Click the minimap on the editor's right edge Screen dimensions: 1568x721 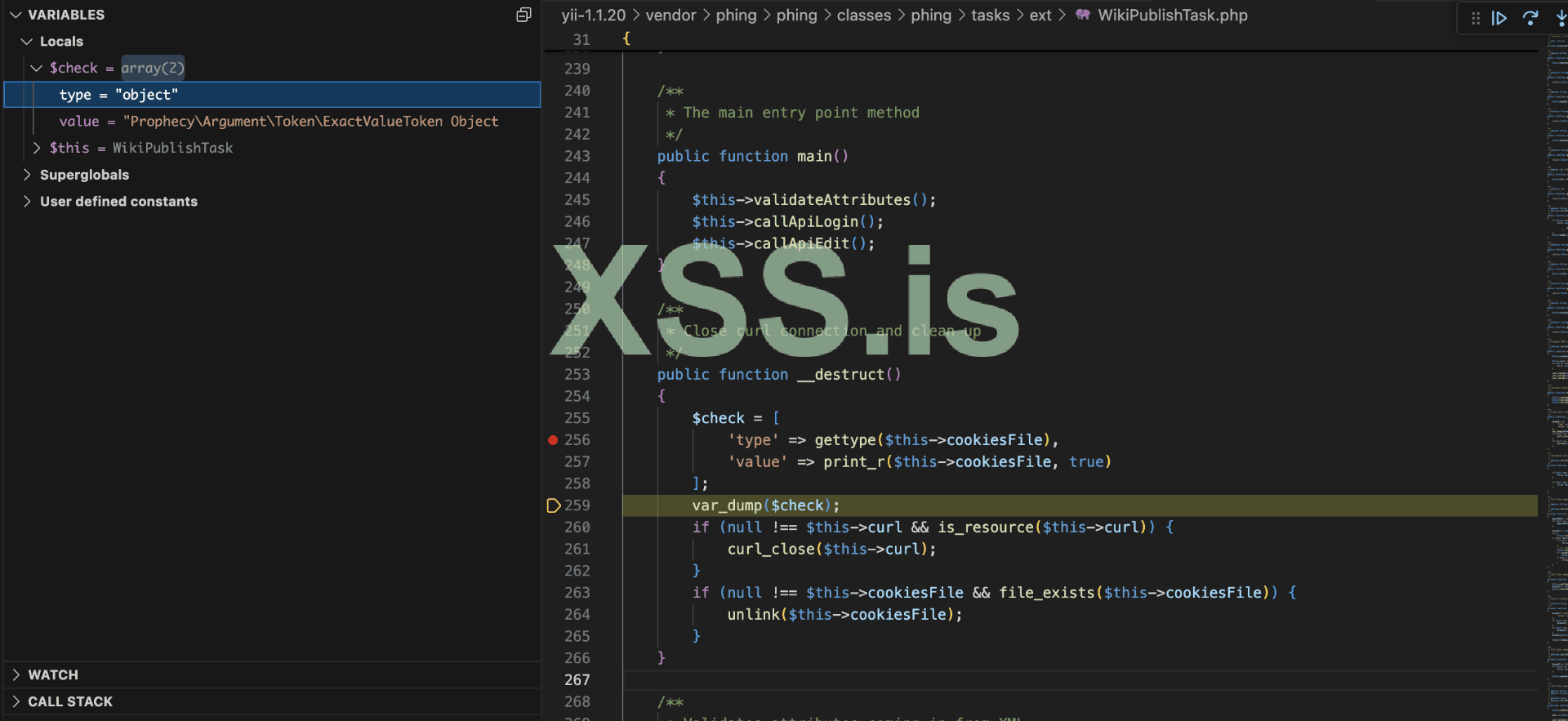click(x=1556, y=376)
